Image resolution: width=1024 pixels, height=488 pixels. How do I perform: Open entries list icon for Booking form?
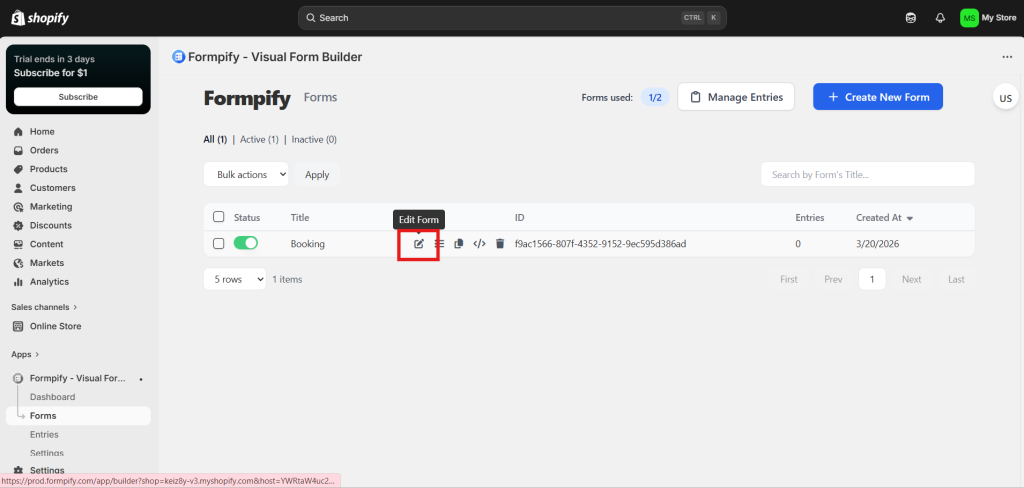(x=439, y=244)
